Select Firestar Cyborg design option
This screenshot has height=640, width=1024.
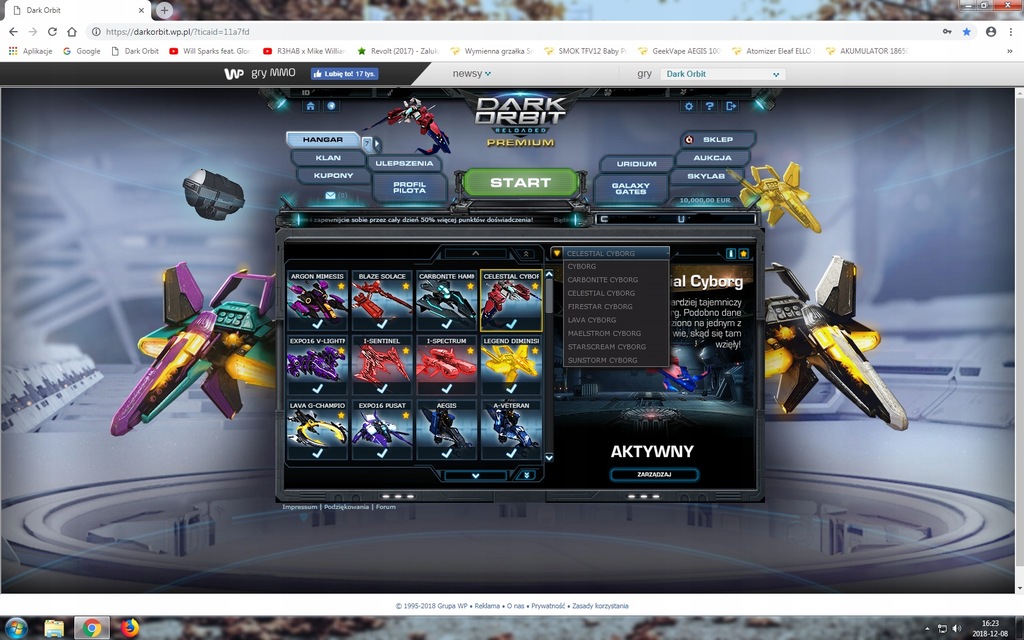coord(616,306)
